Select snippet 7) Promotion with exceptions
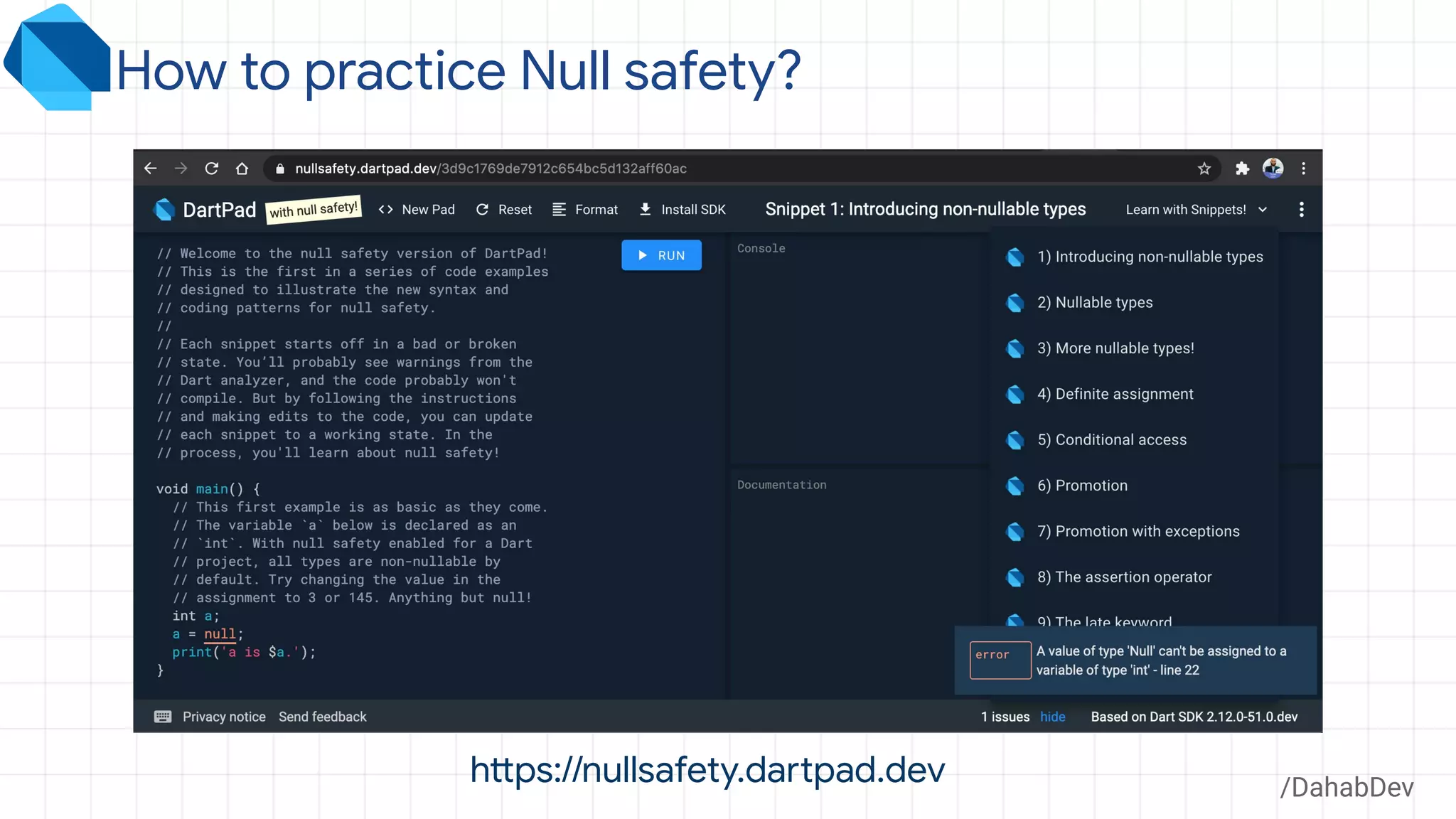This screenshot has width=1456, height=819. tap(1135, 532)
